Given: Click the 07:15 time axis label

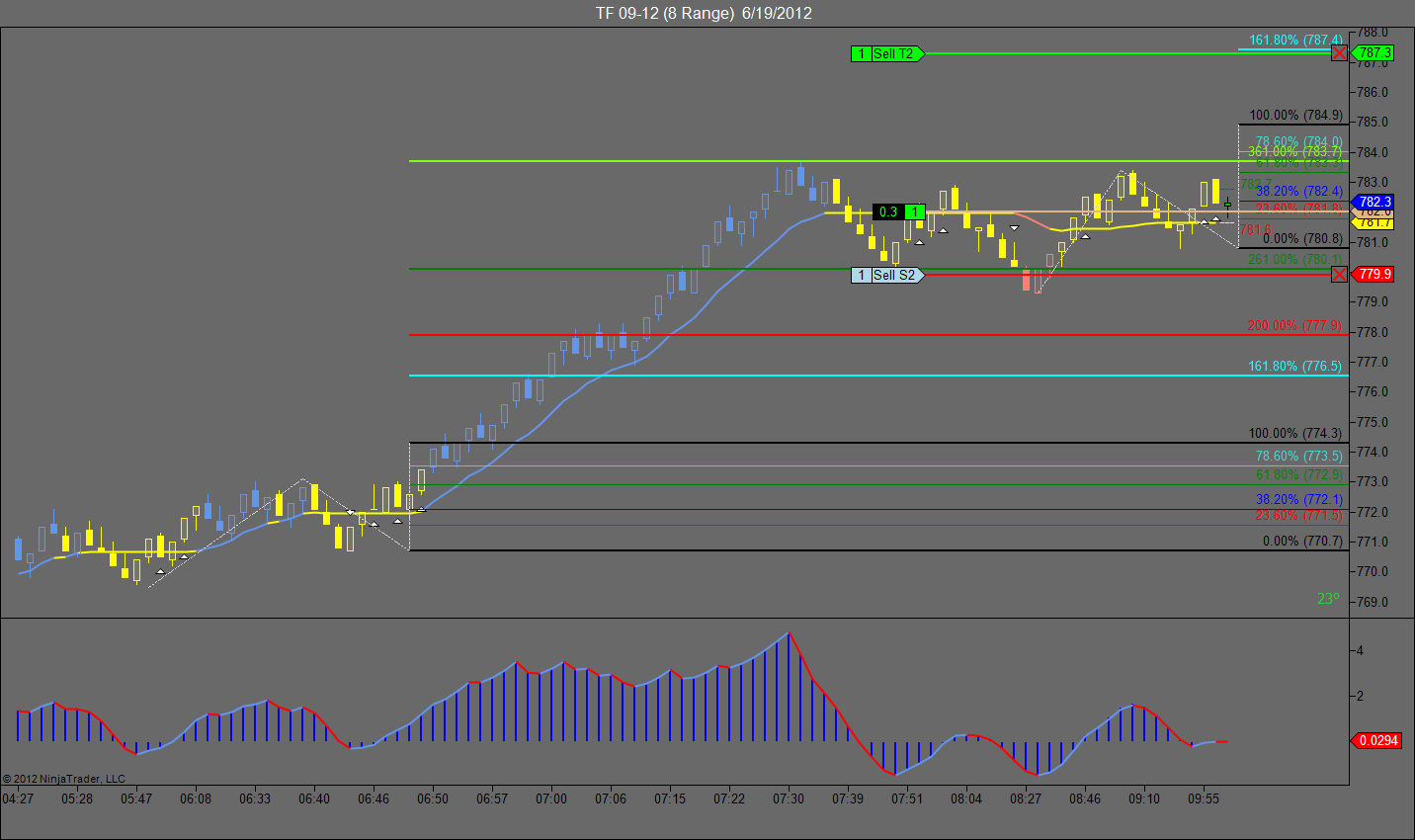Looking at the screenshot, I should point(670,798).
